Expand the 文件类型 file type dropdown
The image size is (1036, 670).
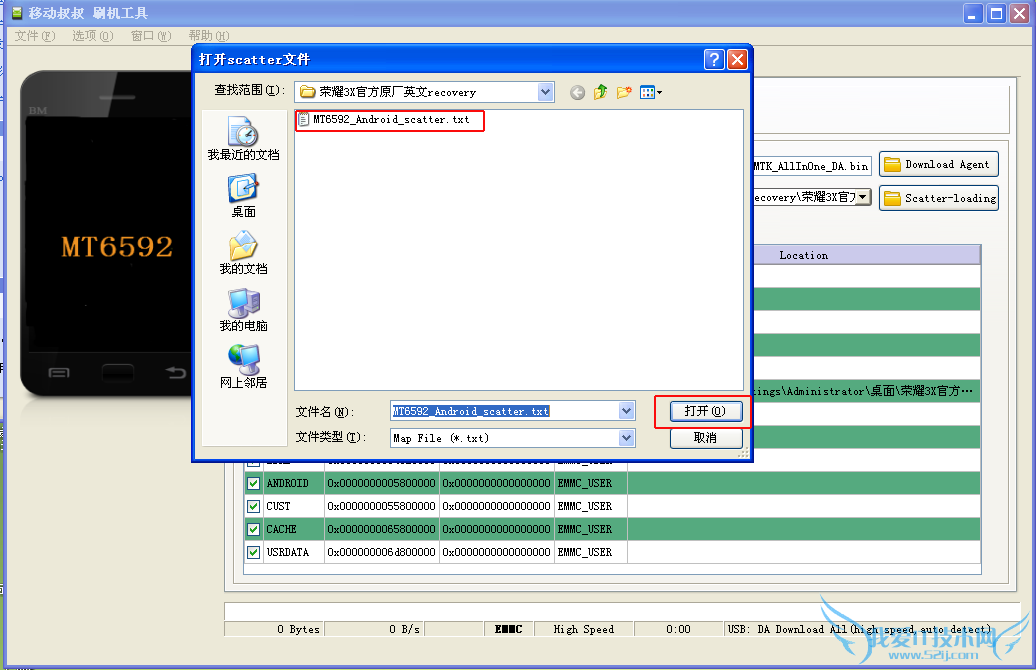(626, 437)
